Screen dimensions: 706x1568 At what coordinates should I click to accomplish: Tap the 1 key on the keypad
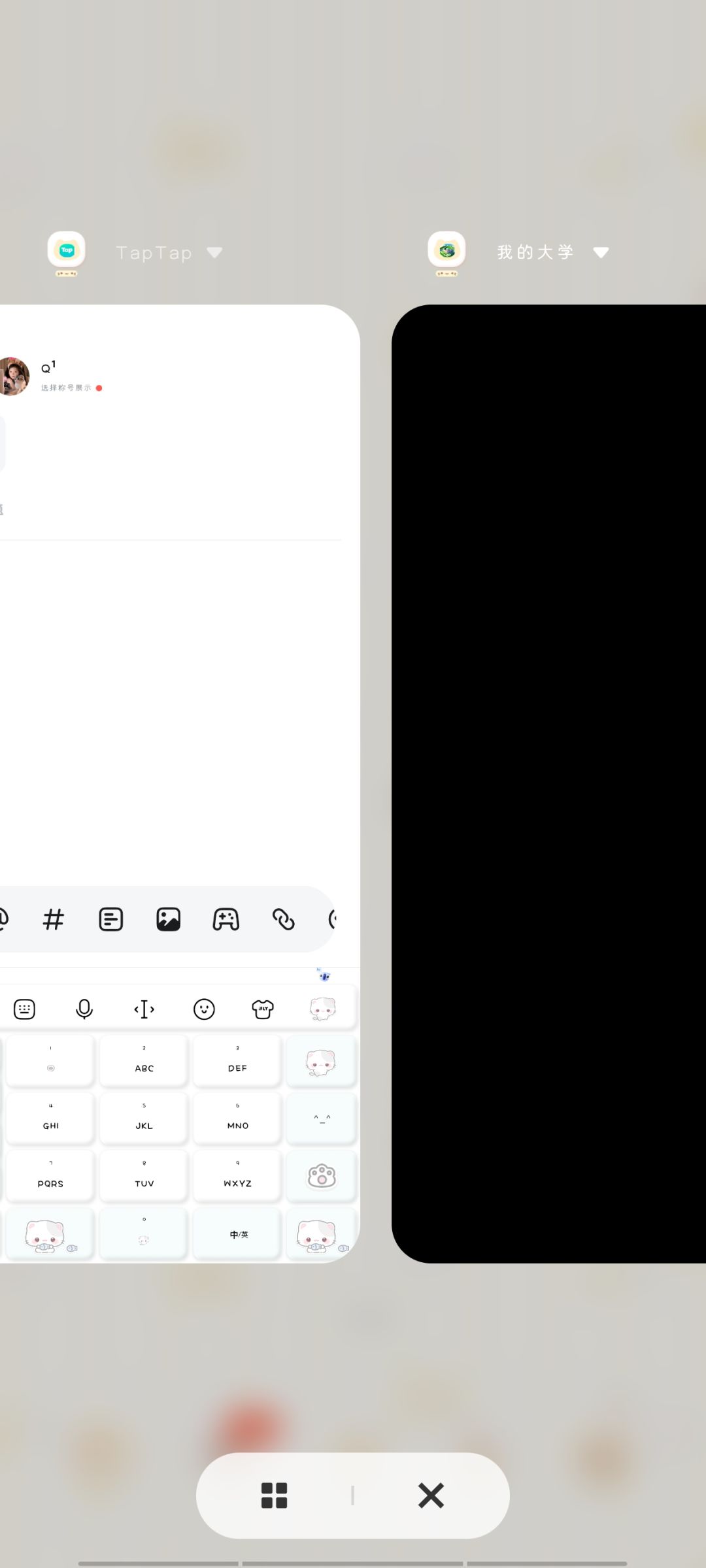click(x=50, y=1061)
